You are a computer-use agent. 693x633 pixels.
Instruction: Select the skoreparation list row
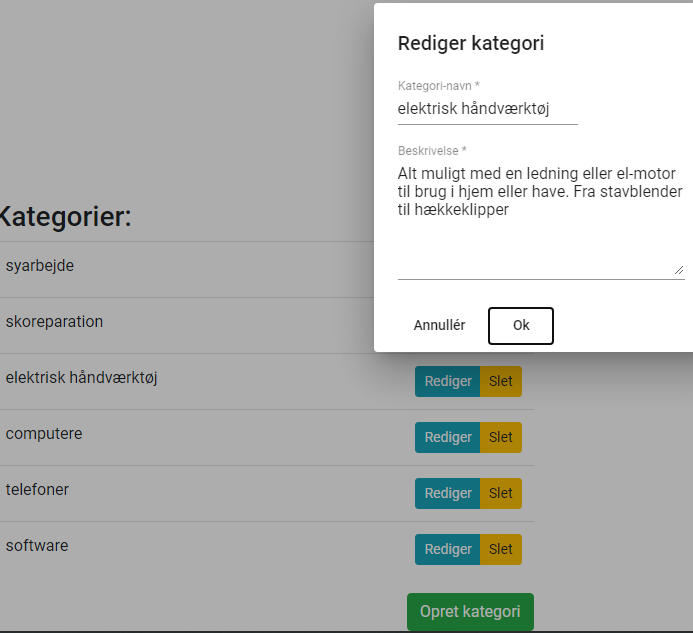click(187, 325)
